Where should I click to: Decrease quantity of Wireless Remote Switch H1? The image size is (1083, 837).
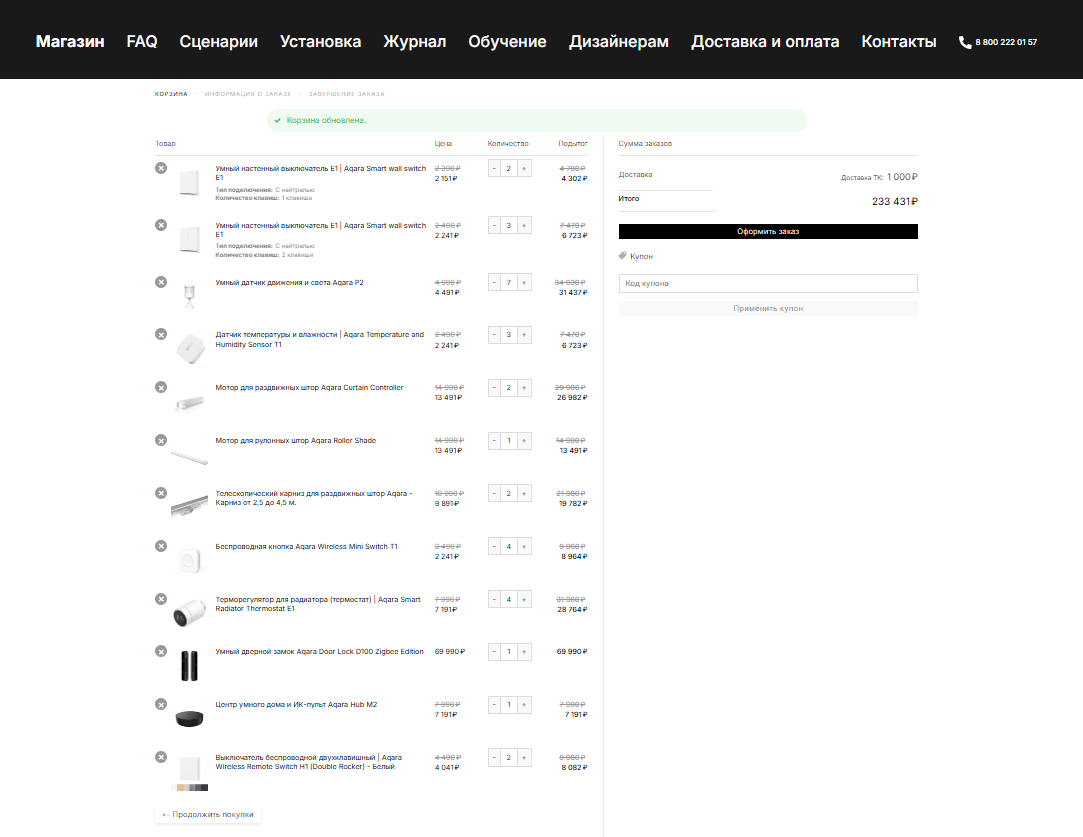point(495,758)
